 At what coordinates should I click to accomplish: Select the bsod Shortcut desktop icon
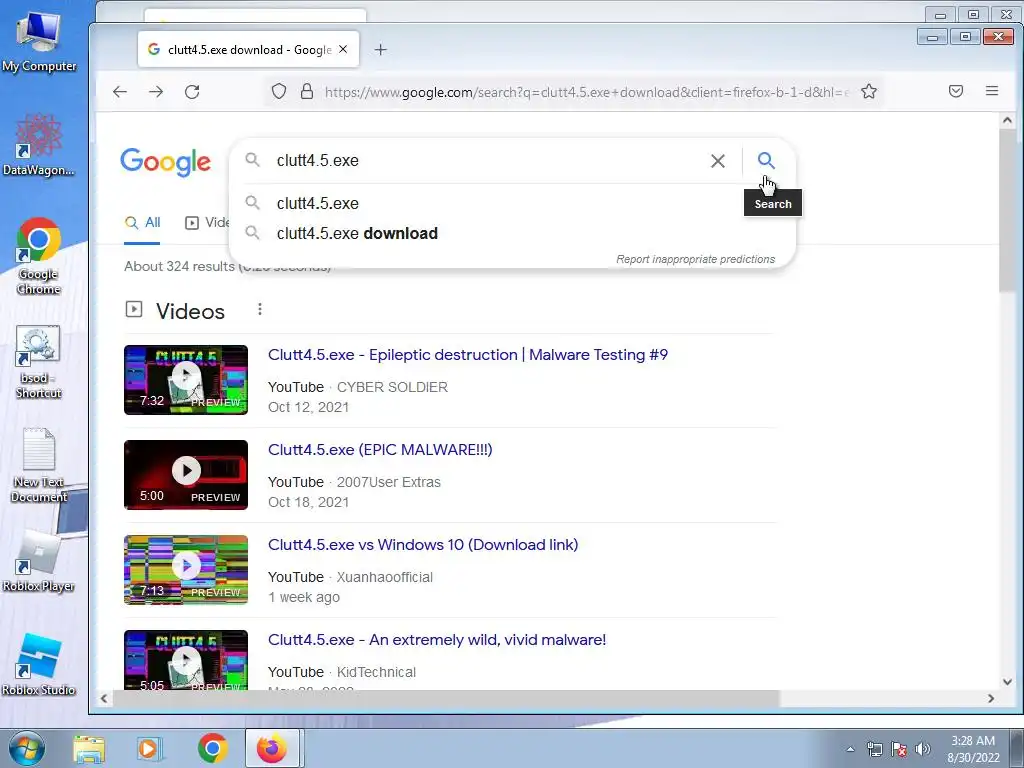coord(39,362)
